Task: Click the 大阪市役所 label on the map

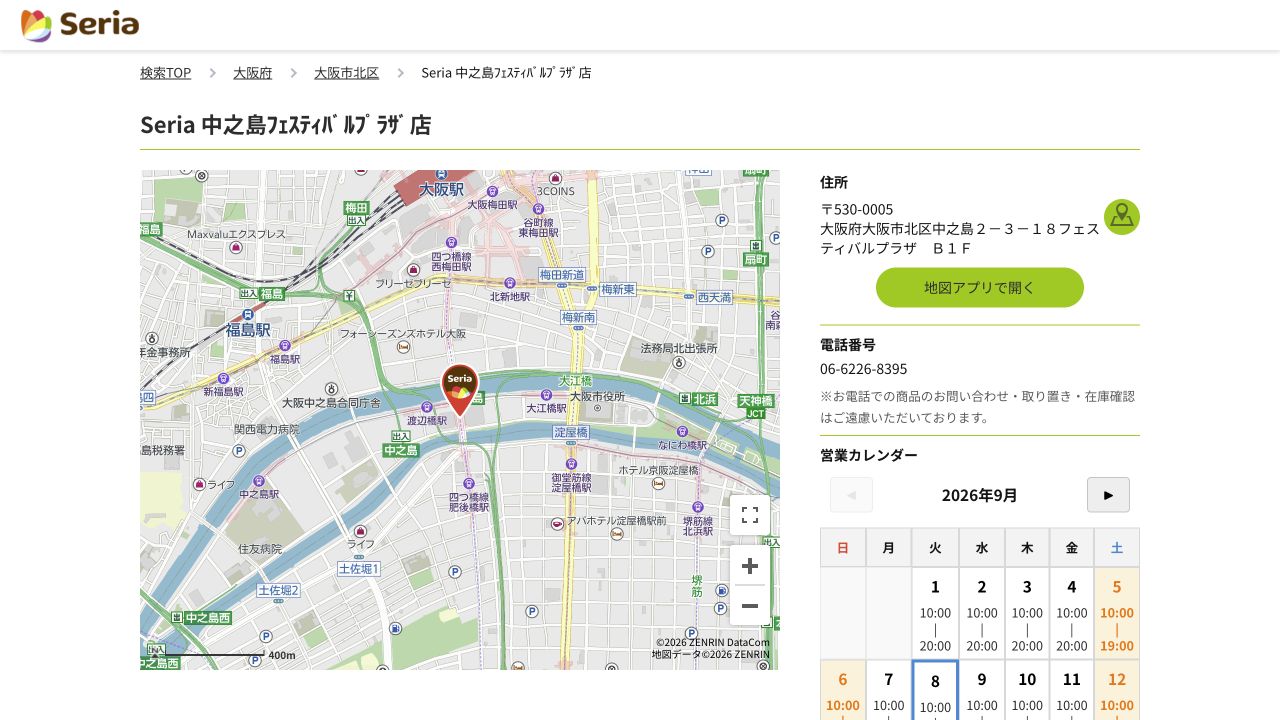Action: [x=597, y=396]
